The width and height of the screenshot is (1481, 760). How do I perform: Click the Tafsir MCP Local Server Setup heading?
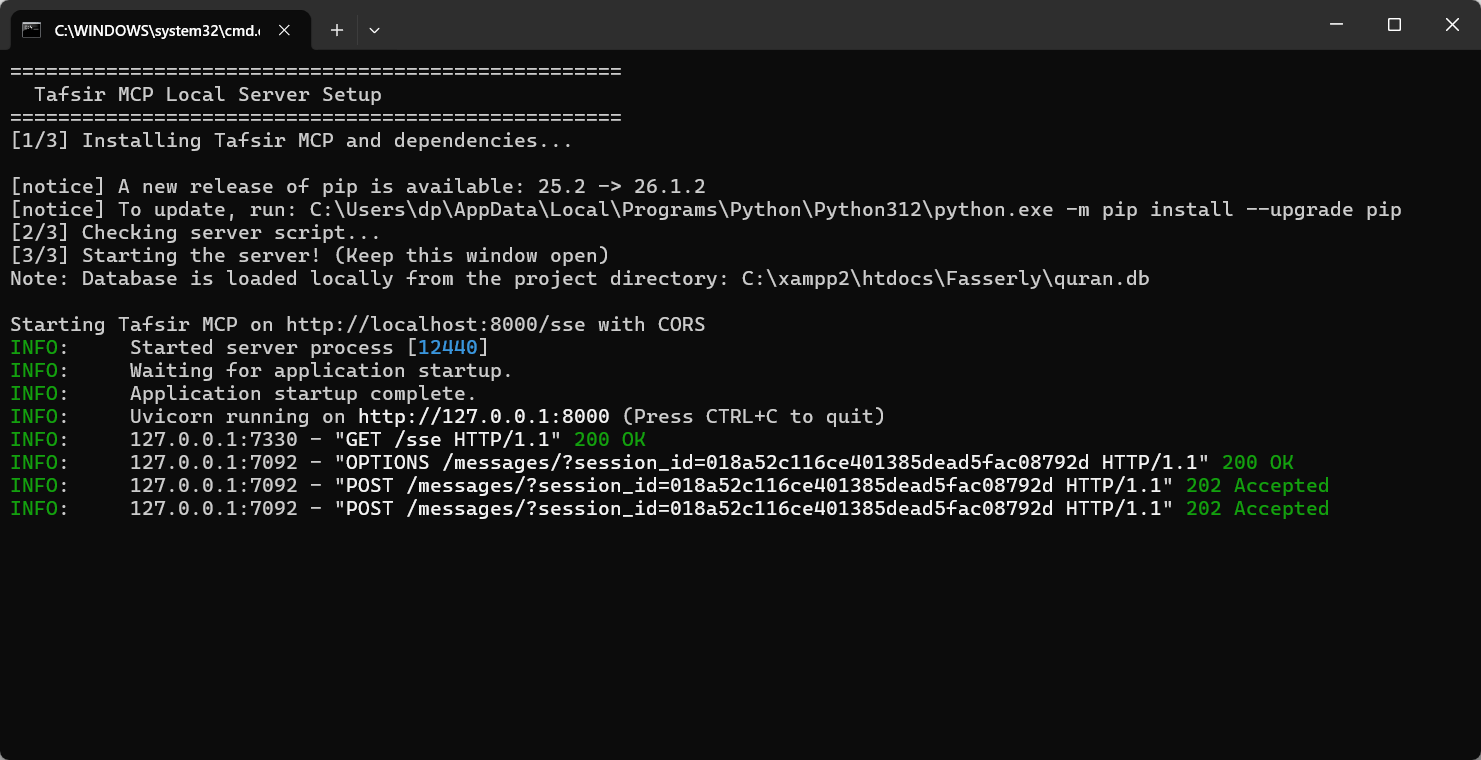tap(208, 95)
